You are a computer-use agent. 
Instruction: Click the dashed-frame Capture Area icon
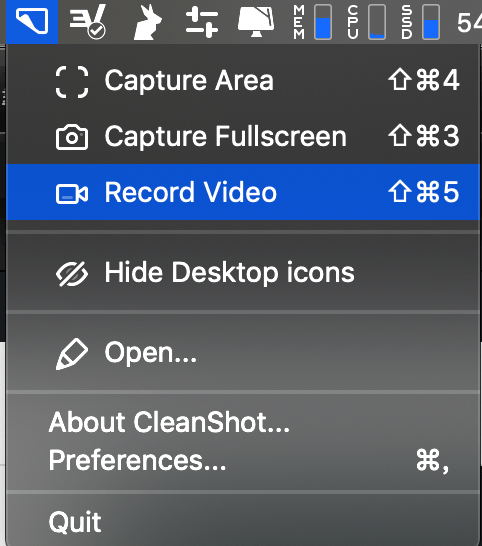pos(72,81)
